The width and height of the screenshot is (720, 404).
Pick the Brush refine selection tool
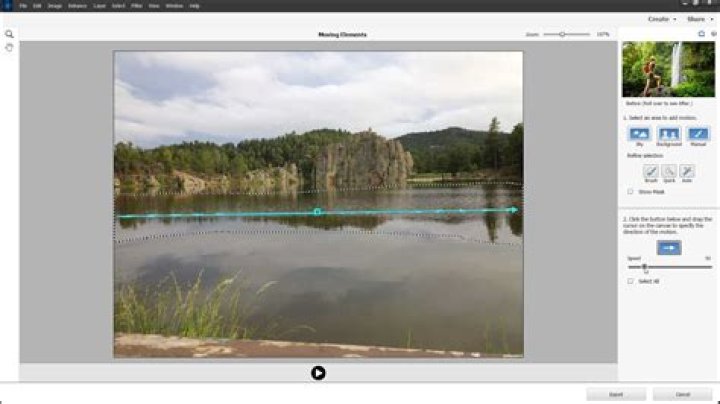[650, 171]
